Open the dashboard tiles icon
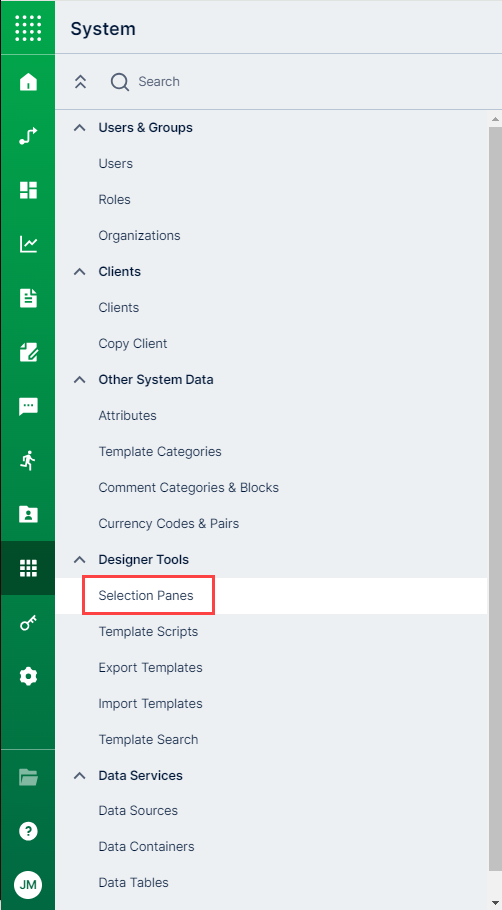Viewport: 502px width, 910px height. [x=28, y=190]
